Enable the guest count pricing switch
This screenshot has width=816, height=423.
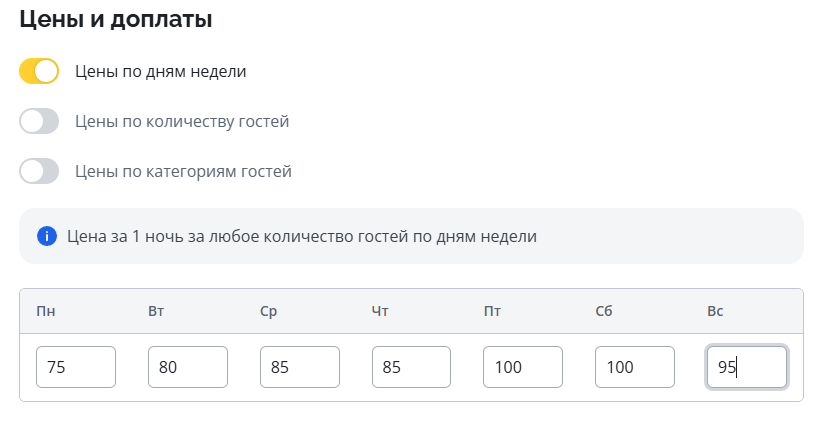click(39, 121)
